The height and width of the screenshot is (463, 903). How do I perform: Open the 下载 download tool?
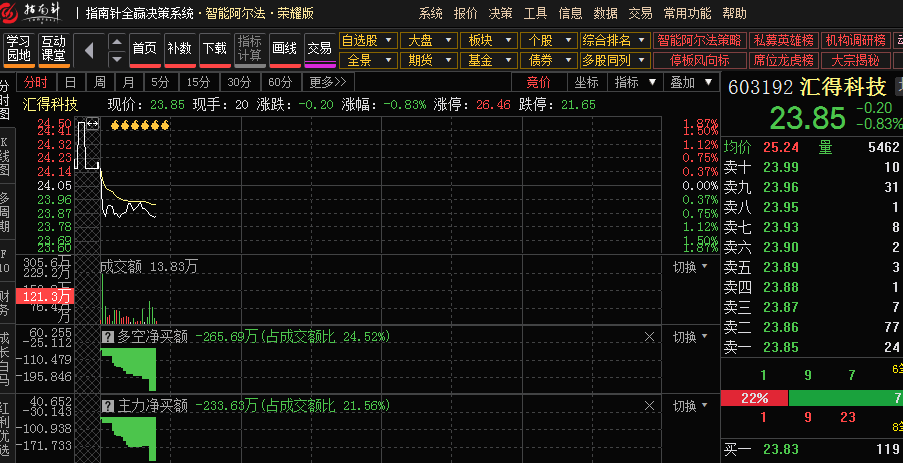(x=214, y=49)
